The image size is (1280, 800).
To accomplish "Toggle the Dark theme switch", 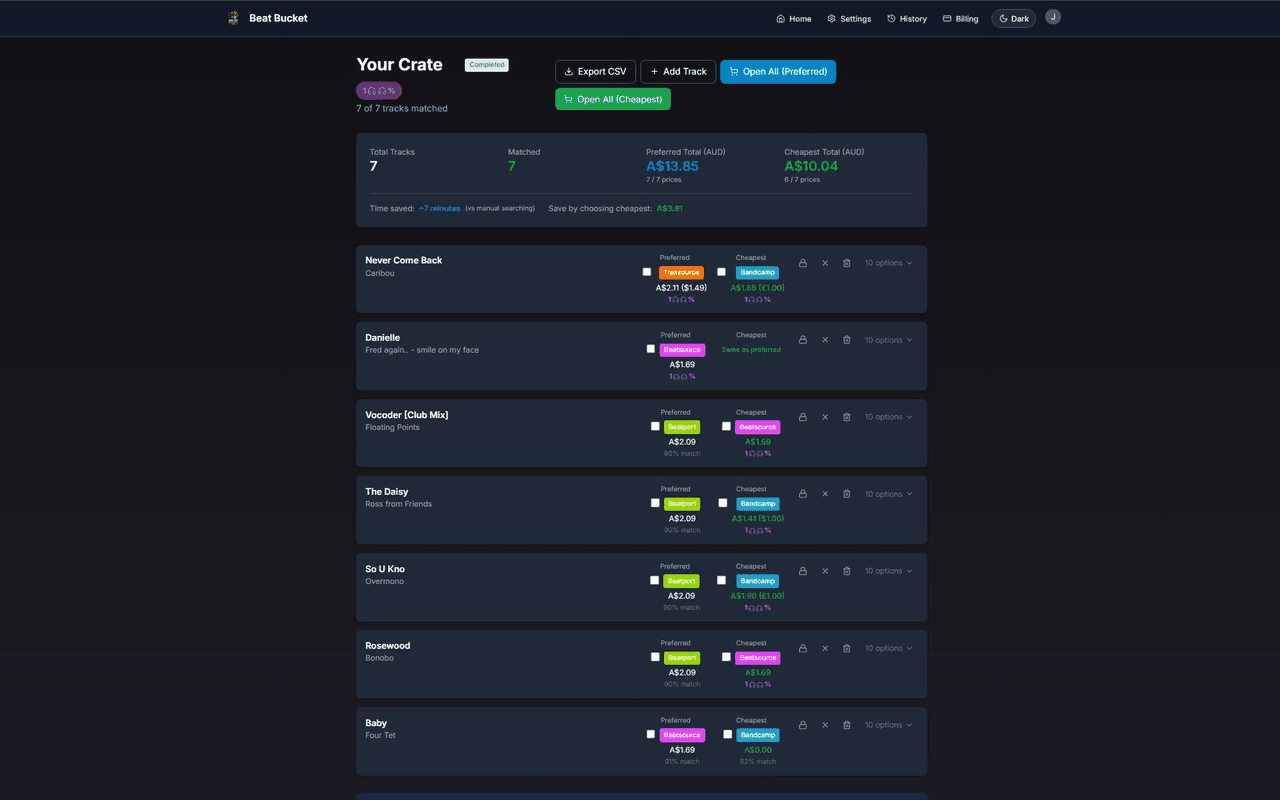I will coord(1013,18).
